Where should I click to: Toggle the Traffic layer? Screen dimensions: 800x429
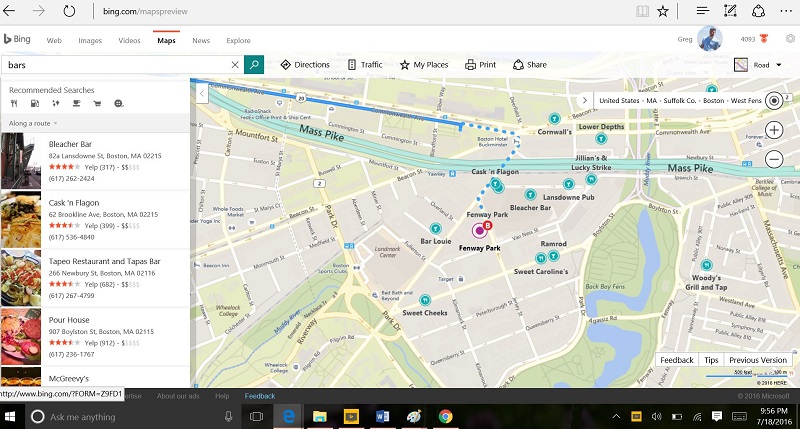(x=365, y=65)
